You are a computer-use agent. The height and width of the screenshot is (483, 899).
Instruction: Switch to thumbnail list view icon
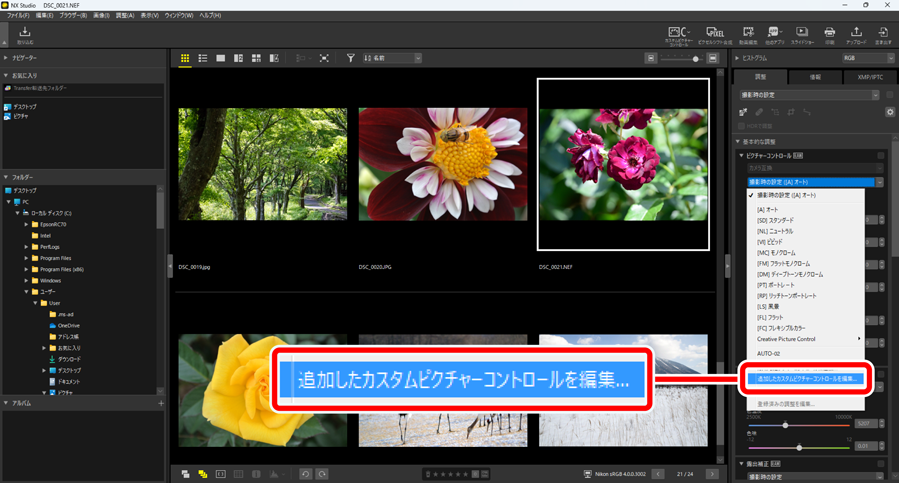coord(202,59)
